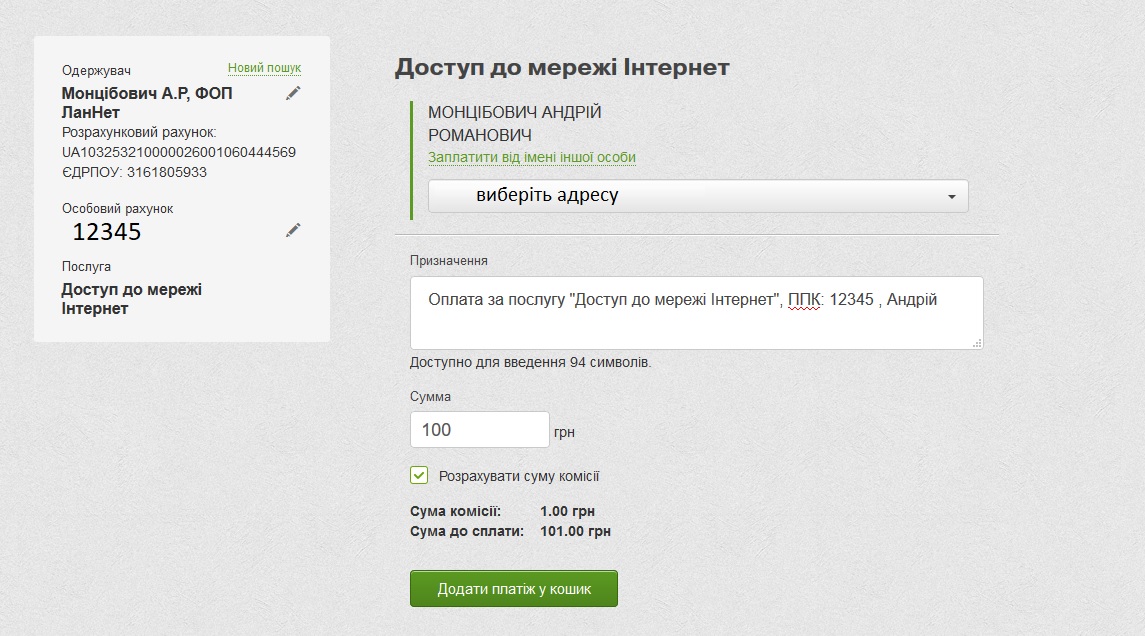The height and width of the screenshot is (636, 1145).
Task: Edit recipient using pencil icon beside Монцібович
Action: 293,93
